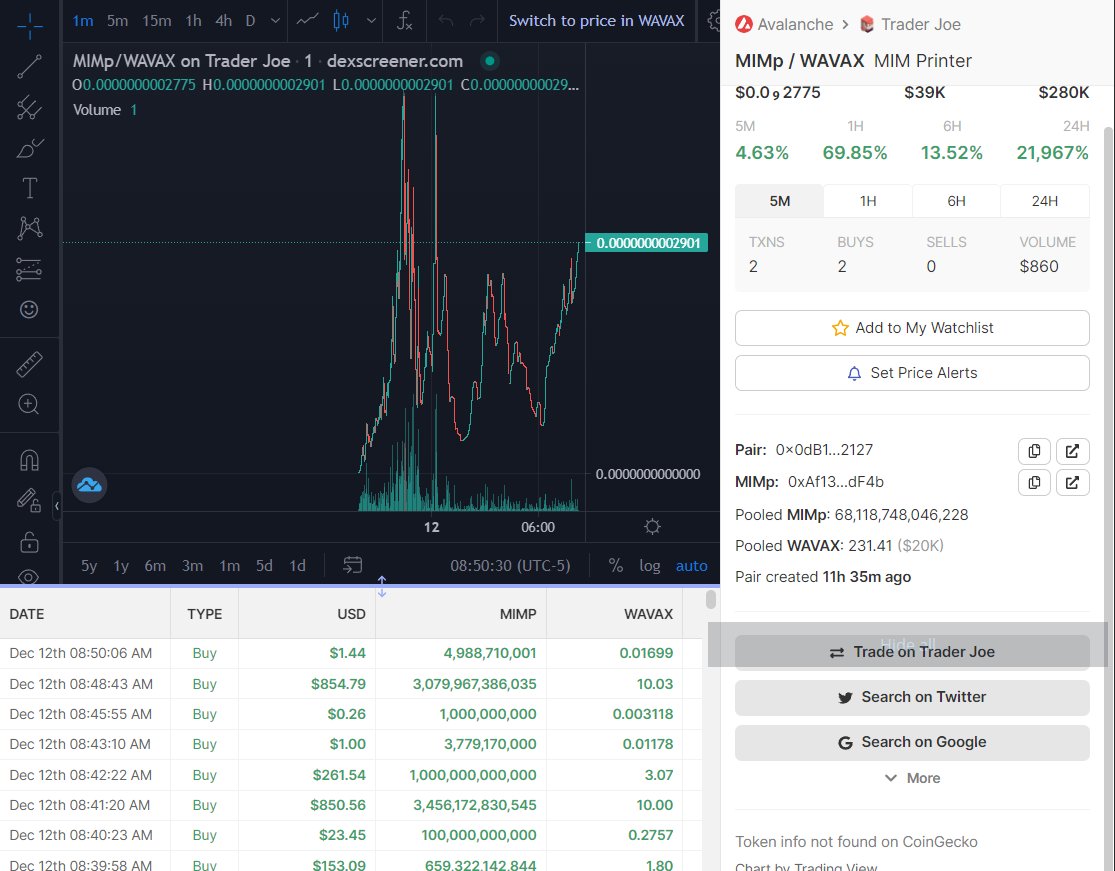Select the 1h chart interval

193,21
